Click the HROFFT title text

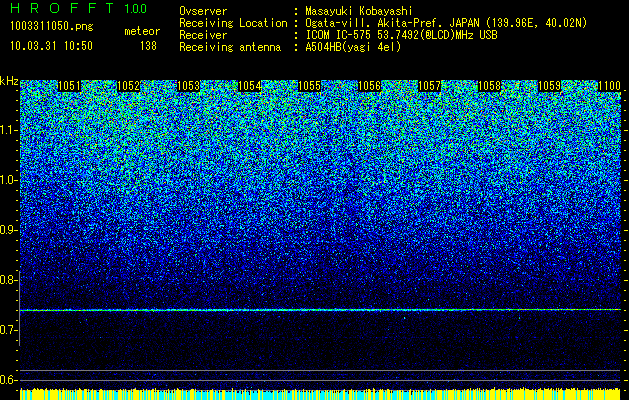click(62, 8)
